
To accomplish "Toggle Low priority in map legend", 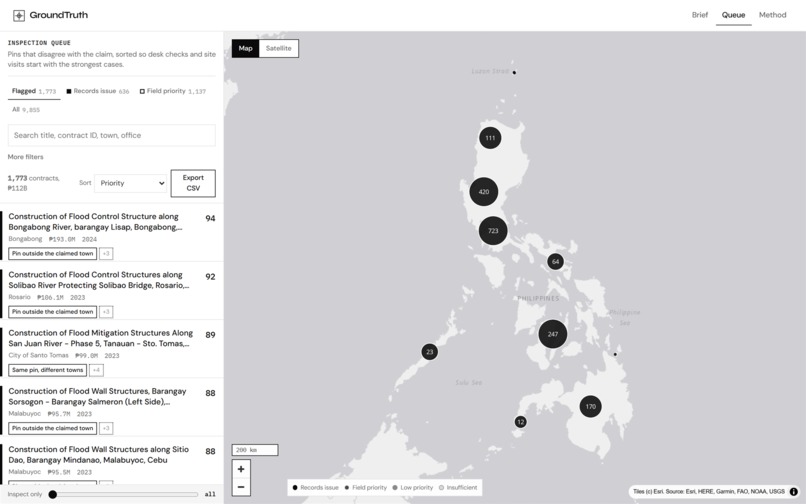I will tap(413, 488).
